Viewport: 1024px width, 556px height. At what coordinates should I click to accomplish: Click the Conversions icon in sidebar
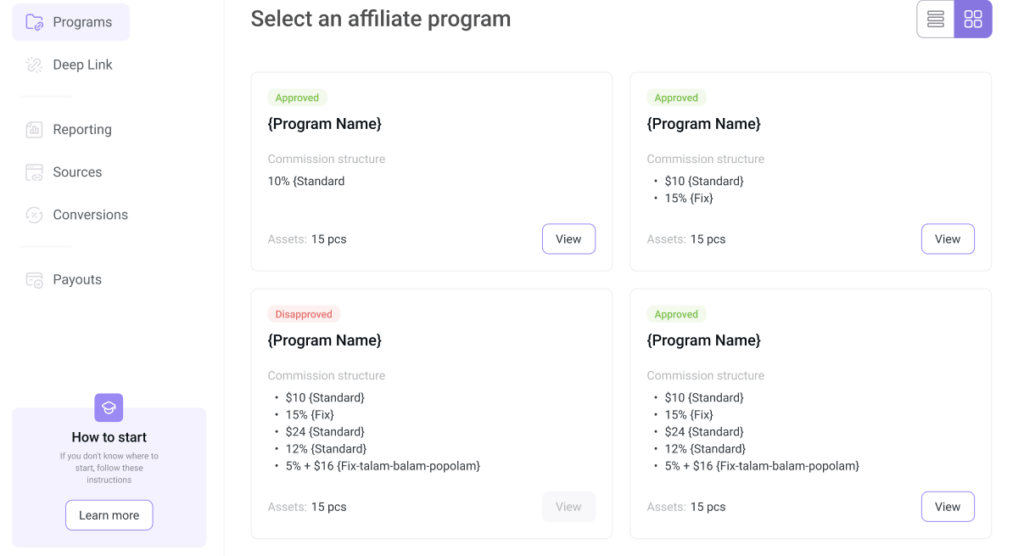tap(34, 215)
